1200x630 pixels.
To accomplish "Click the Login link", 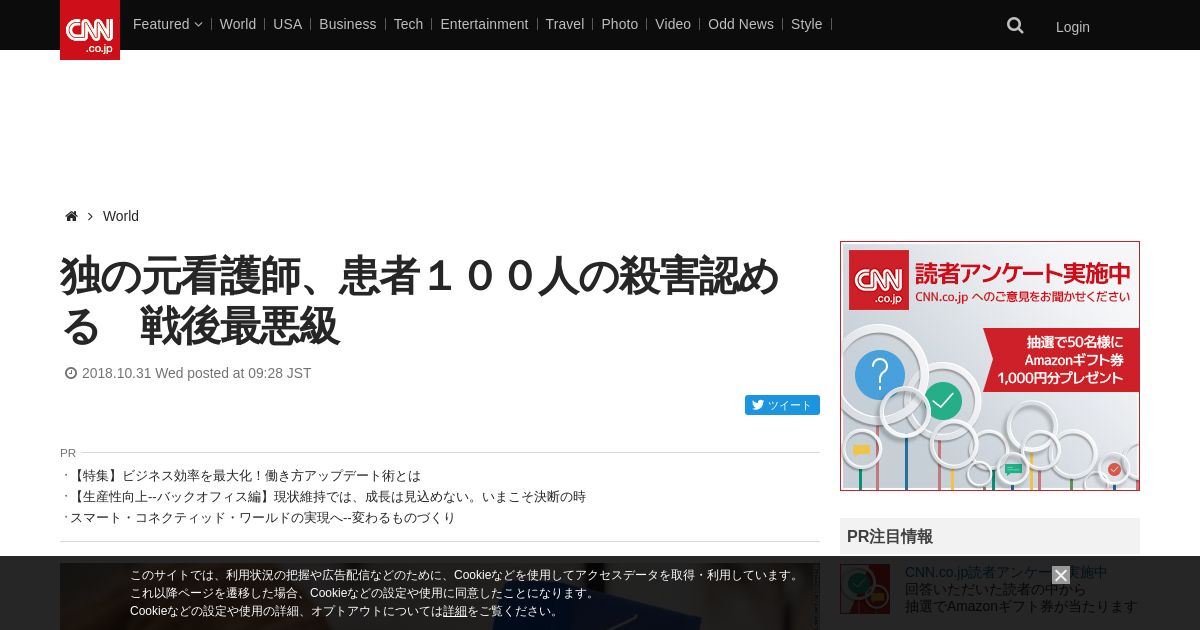I will (x=1073, y=27).
